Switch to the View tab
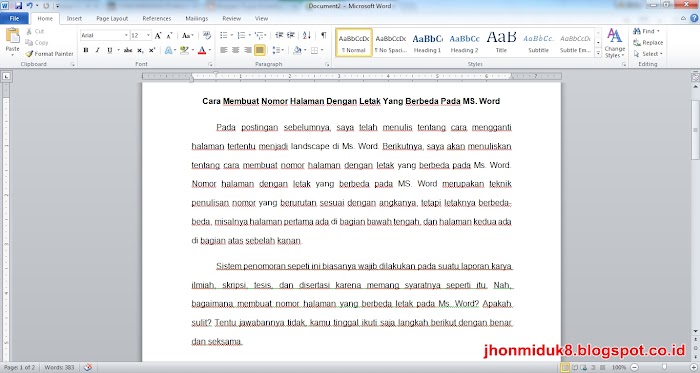The height and width of the screenshot is (373, 700). click(261, 18)
